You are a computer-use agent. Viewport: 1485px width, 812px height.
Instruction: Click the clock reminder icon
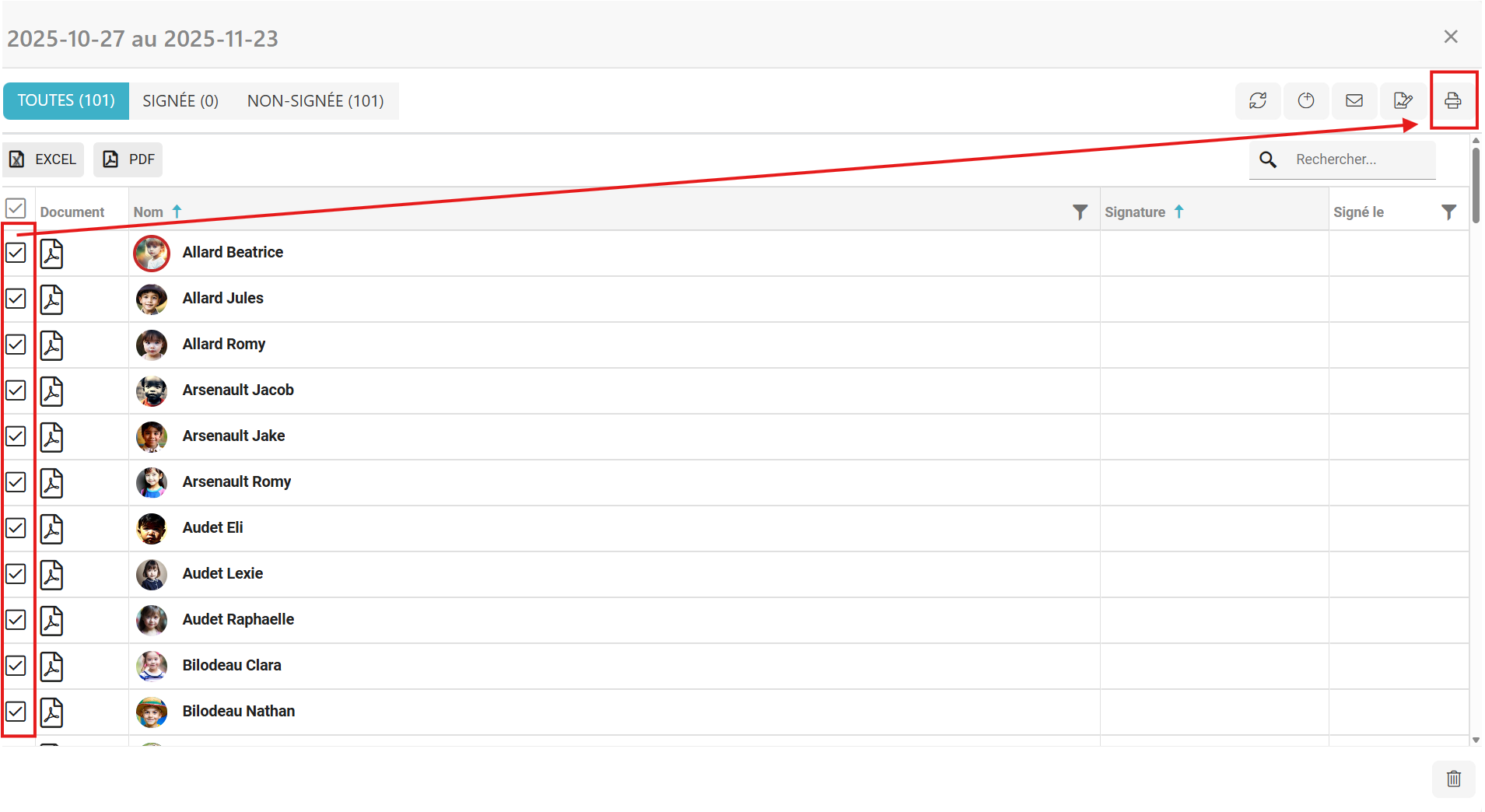click(1306, 100)
